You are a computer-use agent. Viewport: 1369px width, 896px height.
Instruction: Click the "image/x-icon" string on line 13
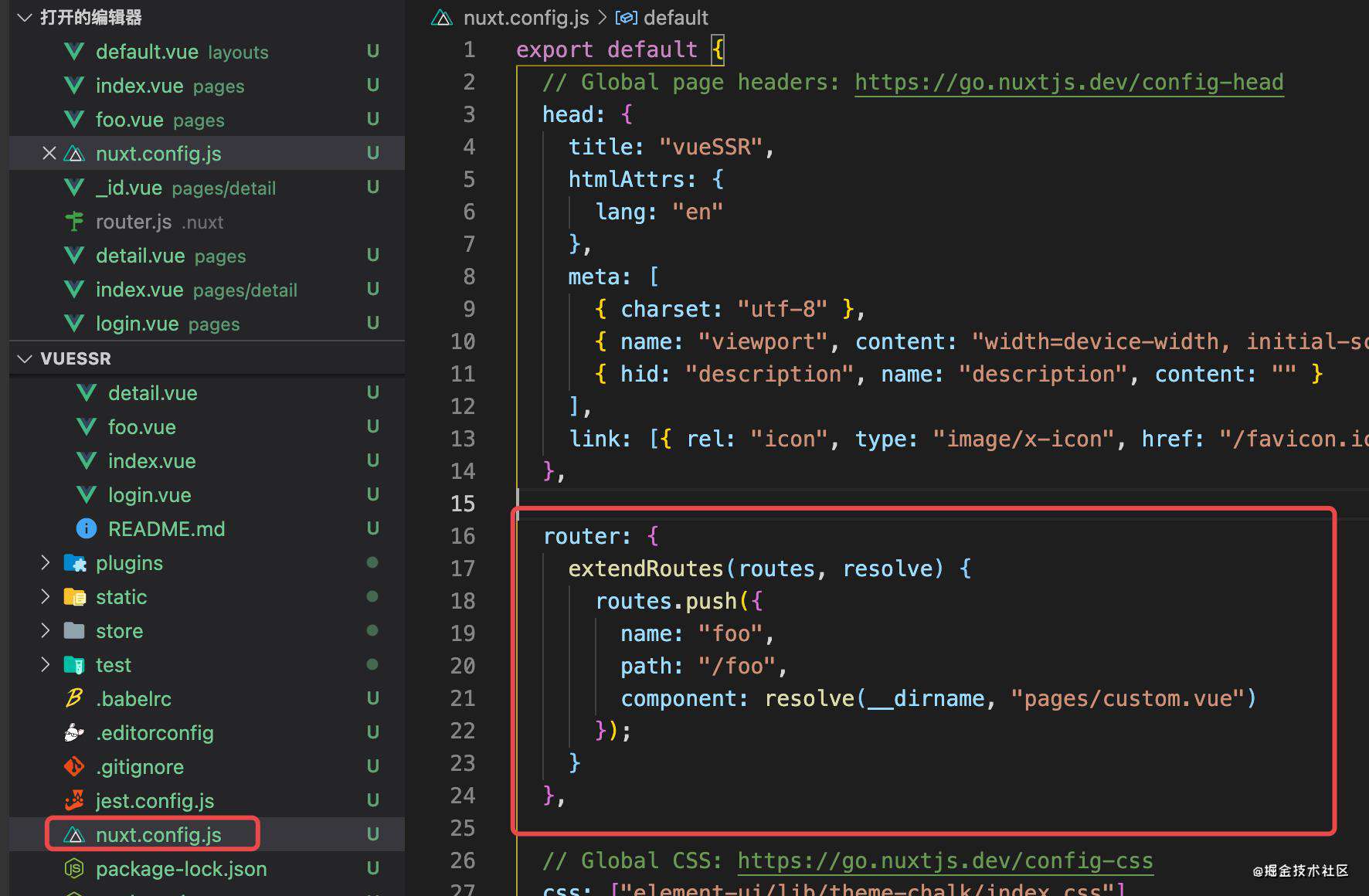click(1023, 439)
